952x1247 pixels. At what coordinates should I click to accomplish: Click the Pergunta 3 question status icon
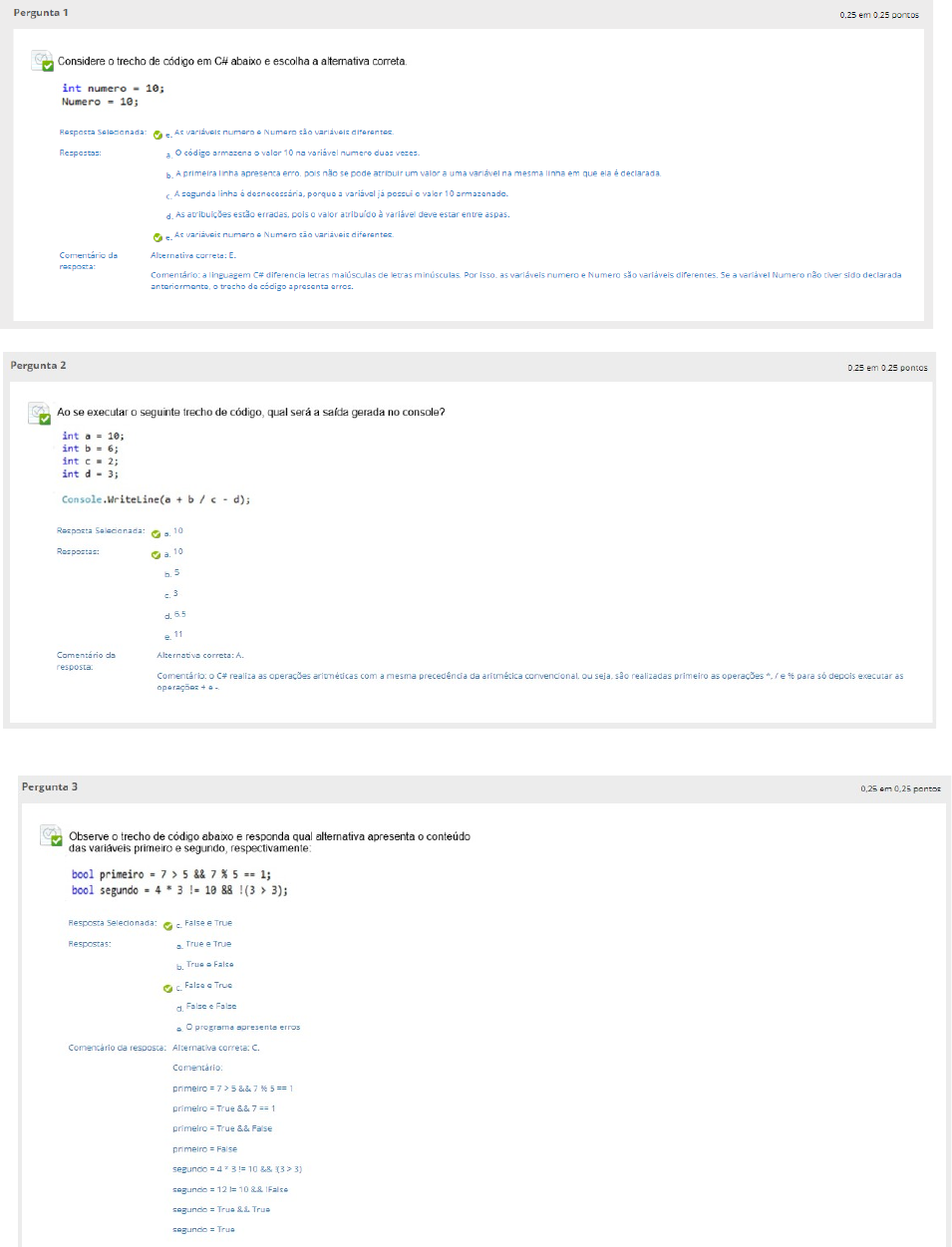pos(51,835)
